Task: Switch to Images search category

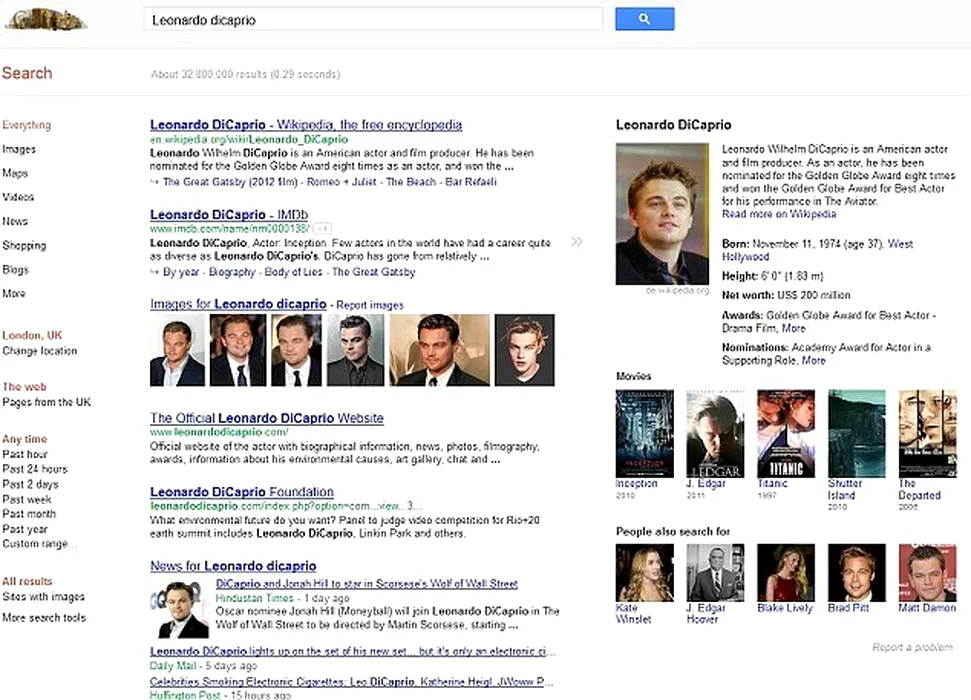Action: (x=19, y=150)
